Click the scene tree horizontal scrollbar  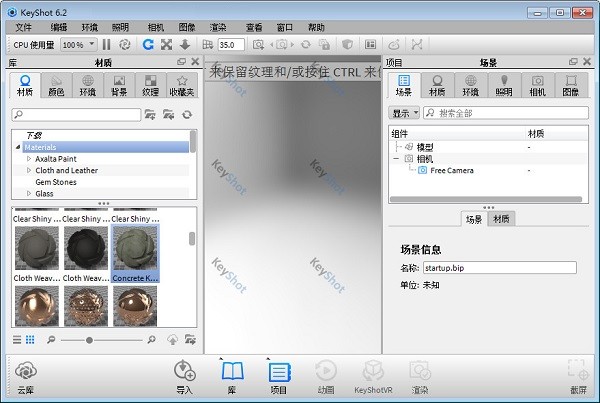(486, 199)
